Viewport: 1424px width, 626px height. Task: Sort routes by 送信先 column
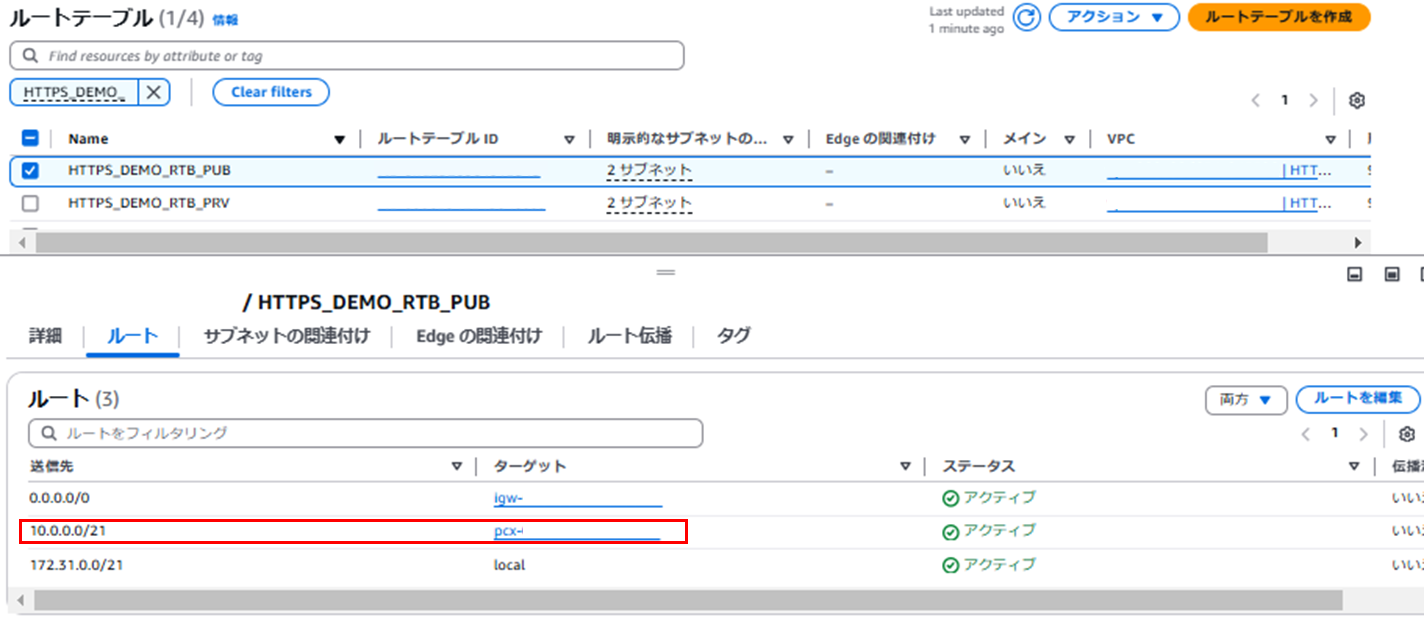[x=456, y=466]
